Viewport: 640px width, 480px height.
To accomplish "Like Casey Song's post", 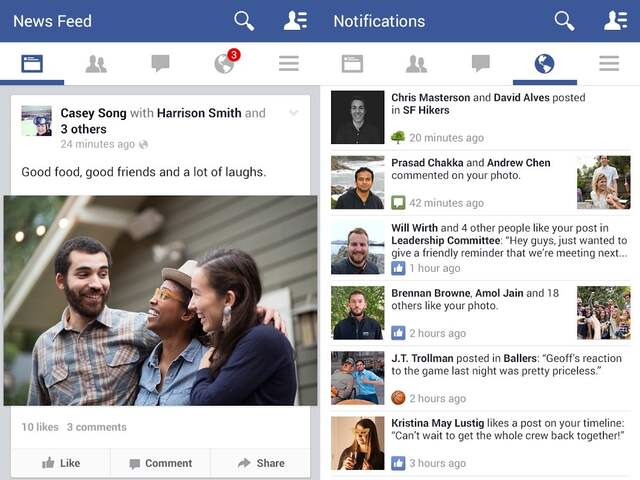I will click(61, 463).
